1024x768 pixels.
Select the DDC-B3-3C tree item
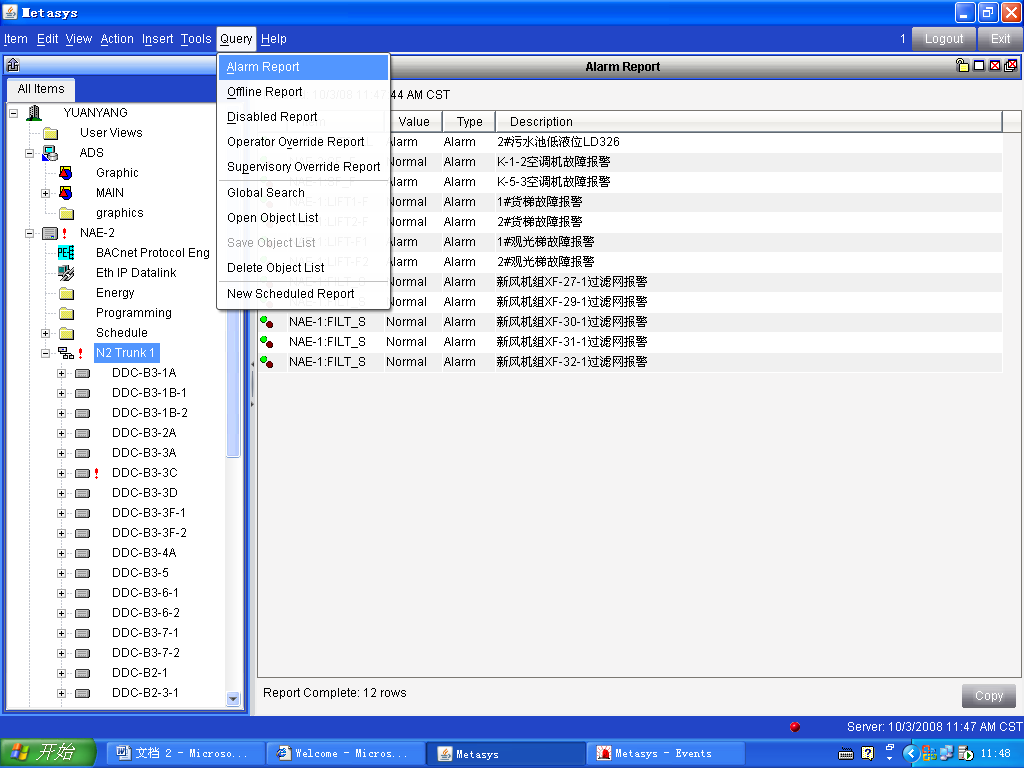coord(144,473)
